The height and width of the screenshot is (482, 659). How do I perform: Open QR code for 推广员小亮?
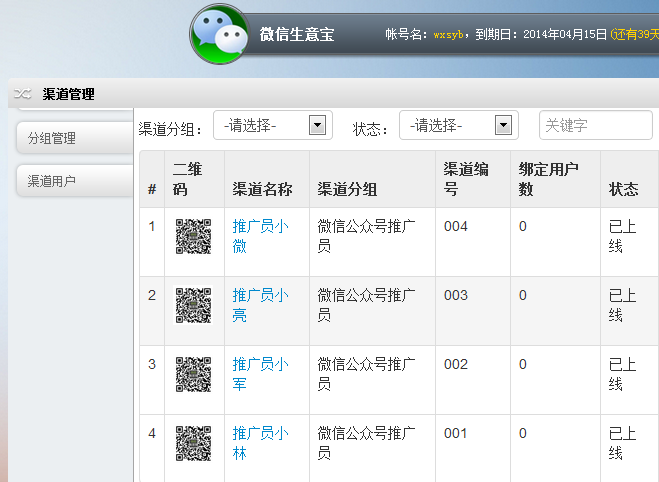click(193, 306)
